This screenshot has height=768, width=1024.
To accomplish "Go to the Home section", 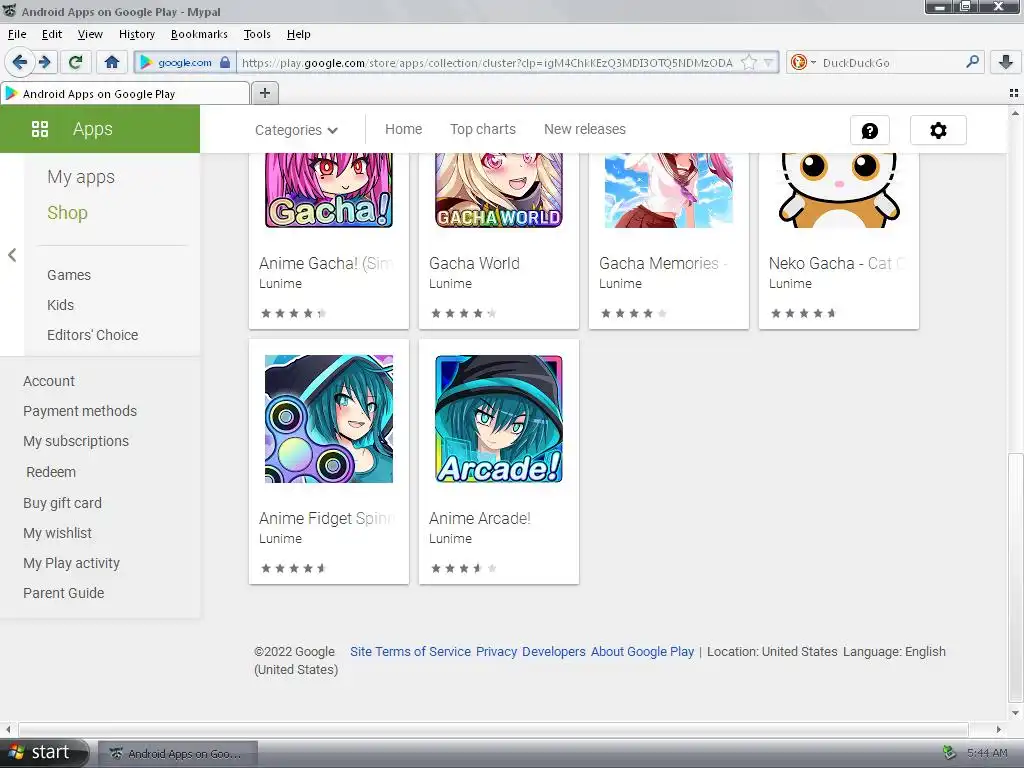I will tap(403, 129).
